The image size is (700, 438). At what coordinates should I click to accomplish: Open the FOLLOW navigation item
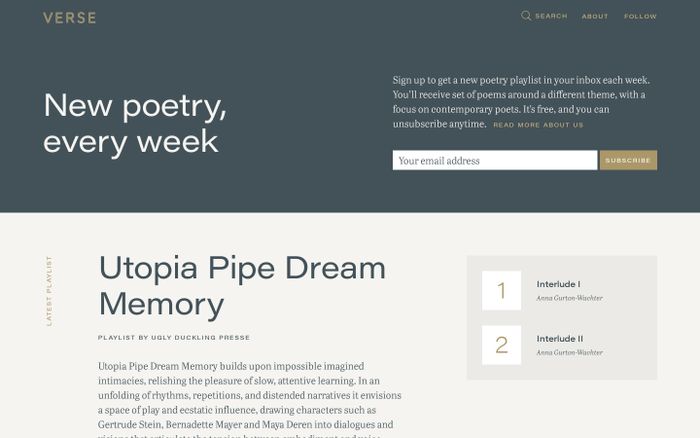[640, 17]
